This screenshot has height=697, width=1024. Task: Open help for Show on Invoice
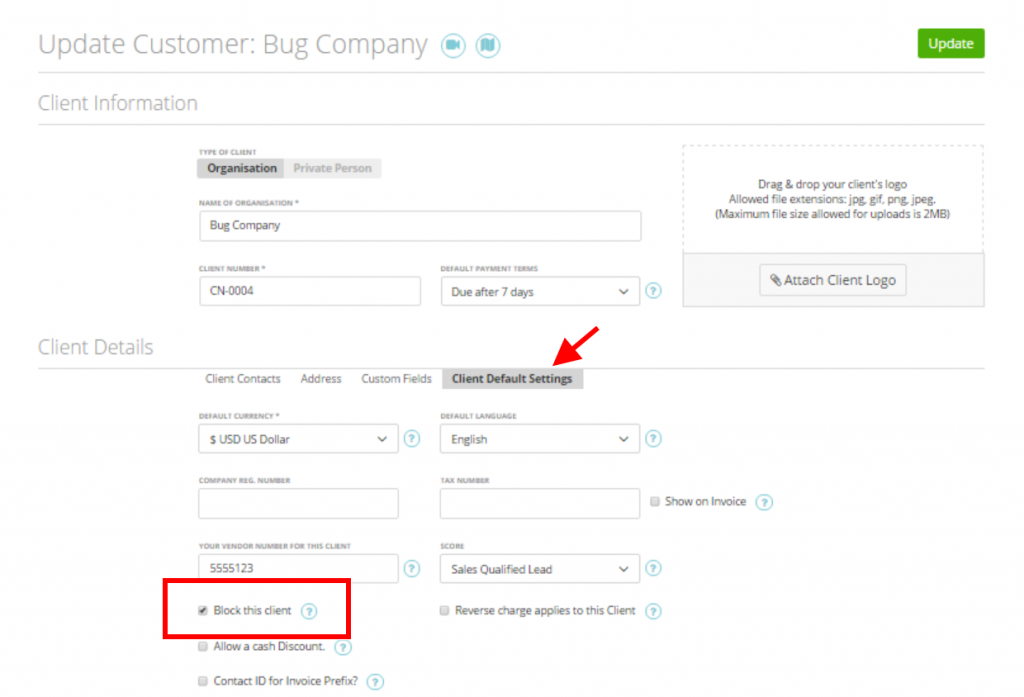pos(764,502)
